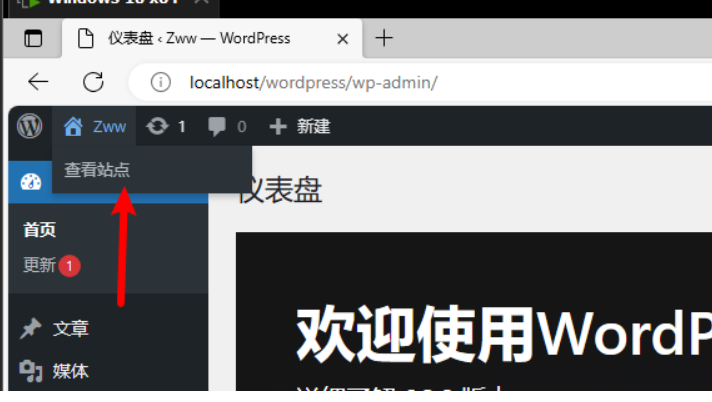
Task: Expand the 新建 (New) menu
Action: click(301, 126)
